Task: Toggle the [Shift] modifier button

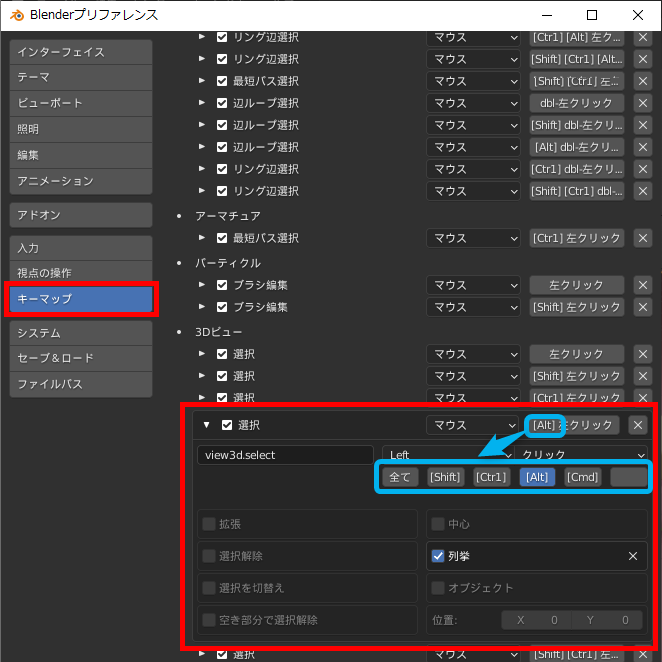Action: (x=445, y=477)
